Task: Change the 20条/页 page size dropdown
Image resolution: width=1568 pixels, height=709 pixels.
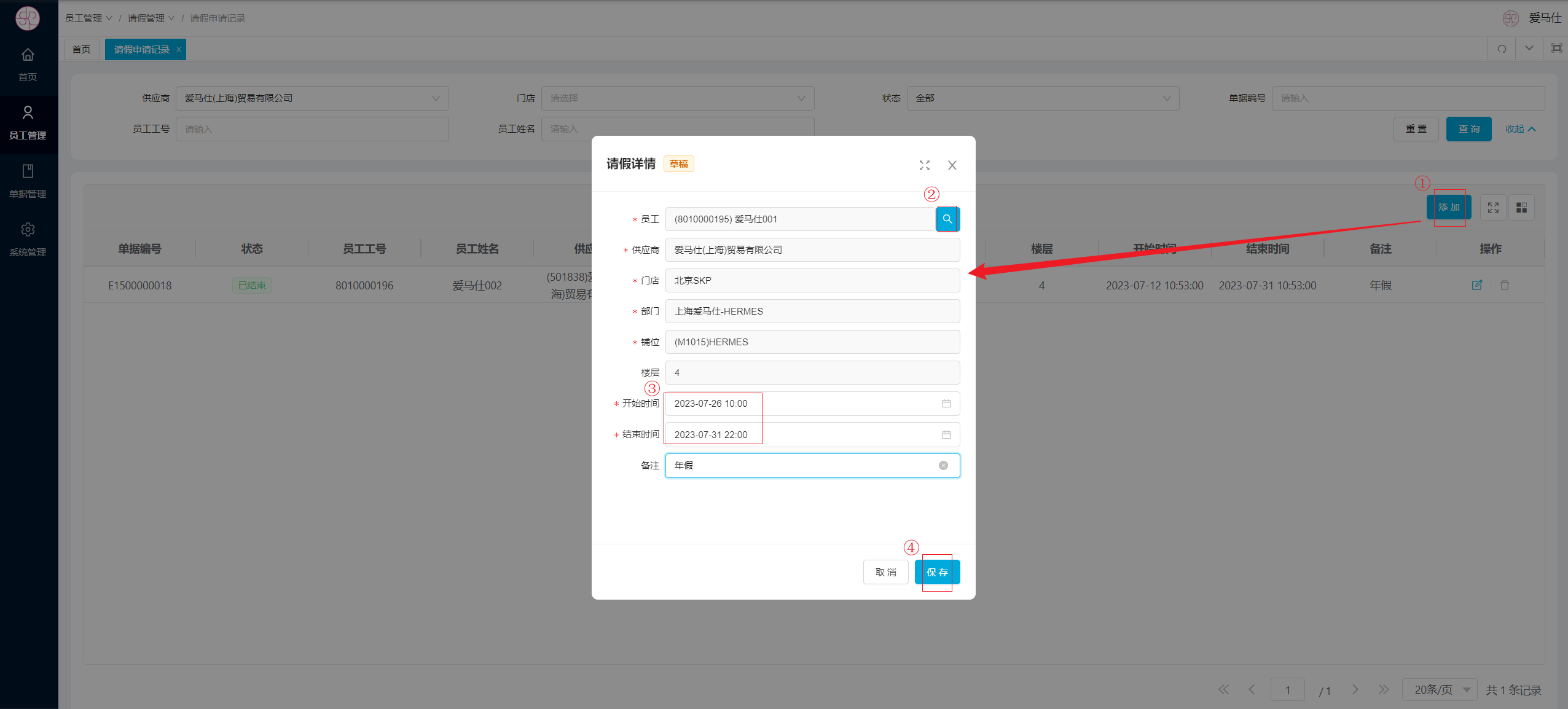Action: tap(1440, 690)
